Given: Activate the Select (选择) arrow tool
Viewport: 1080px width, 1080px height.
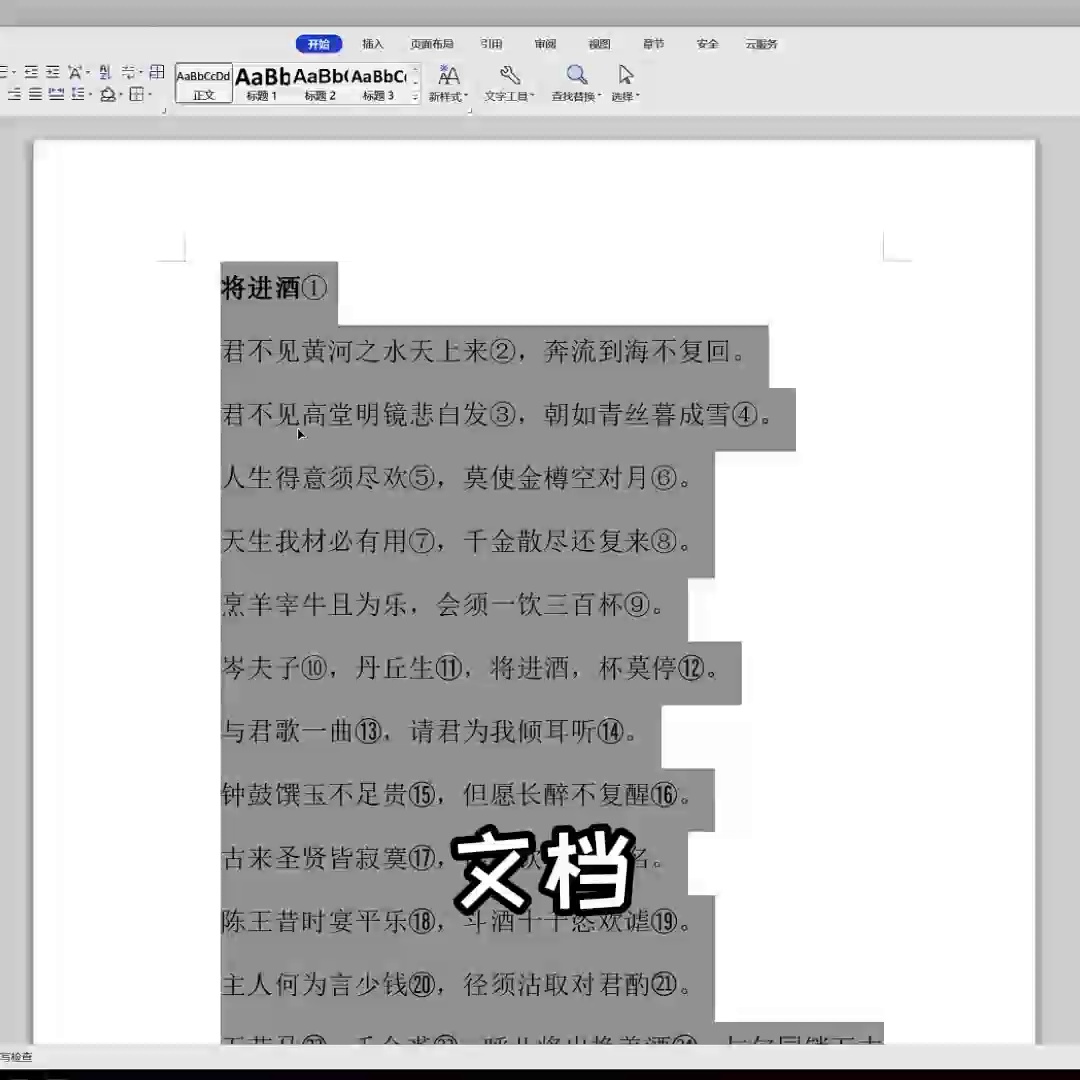Looking at the screenshot, I should (624, 75).
